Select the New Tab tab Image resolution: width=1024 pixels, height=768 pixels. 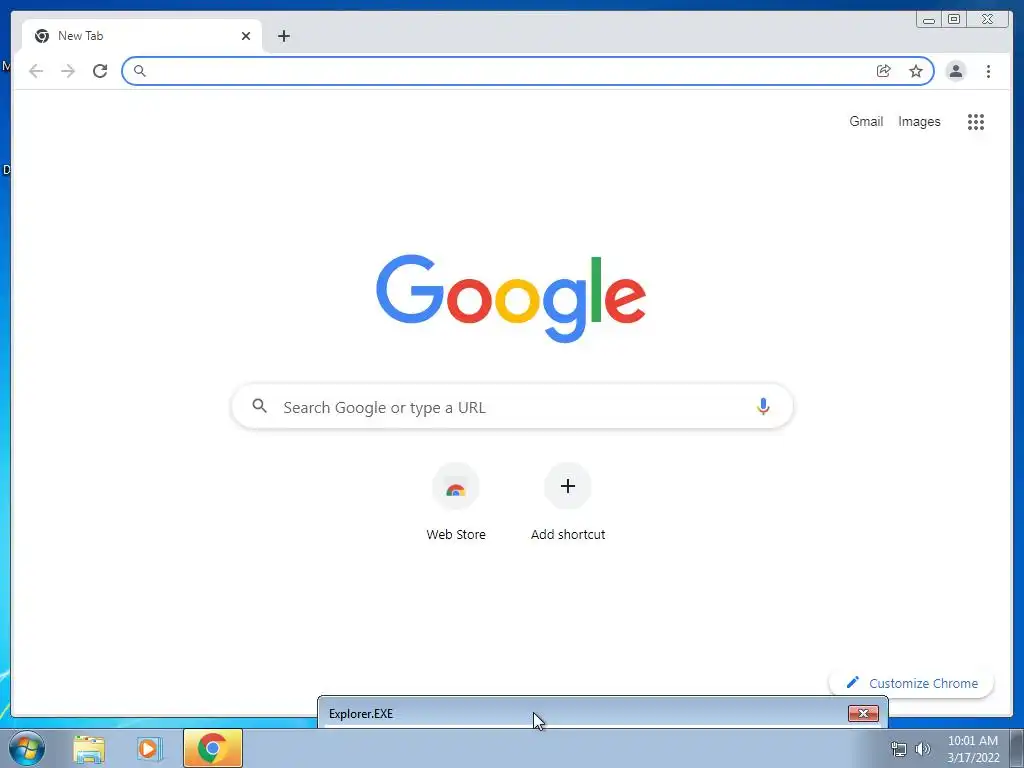142,36
